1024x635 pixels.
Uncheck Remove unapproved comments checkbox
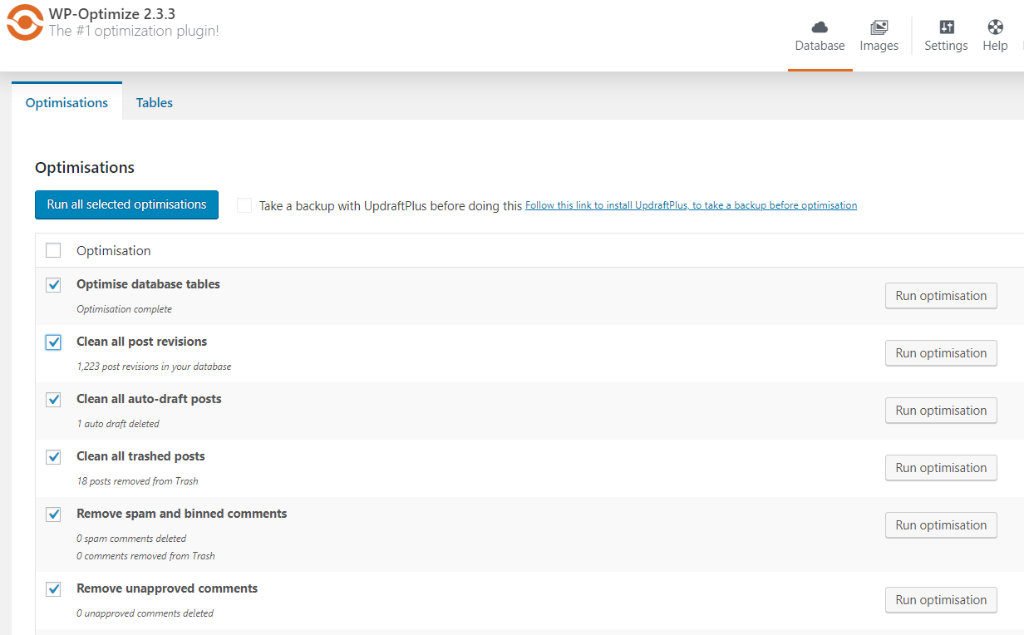[54, 589]
